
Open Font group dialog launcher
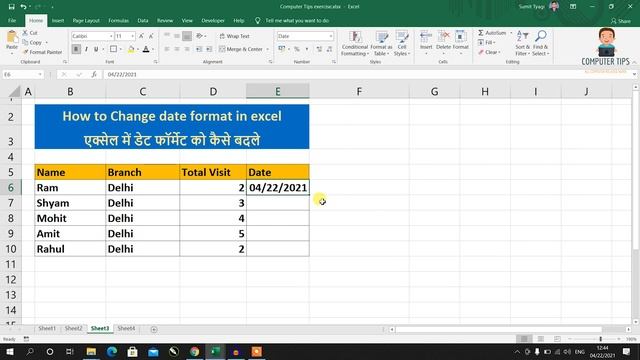[x=156, y=62]
